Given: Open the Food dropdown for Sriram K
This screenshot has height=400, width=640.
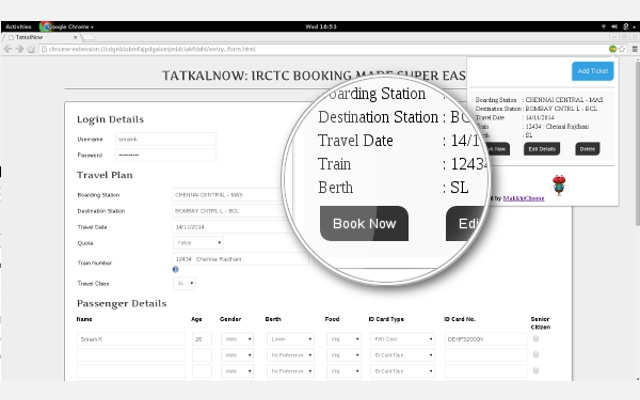Looking at the screenshot, I should tap(344, 339).
